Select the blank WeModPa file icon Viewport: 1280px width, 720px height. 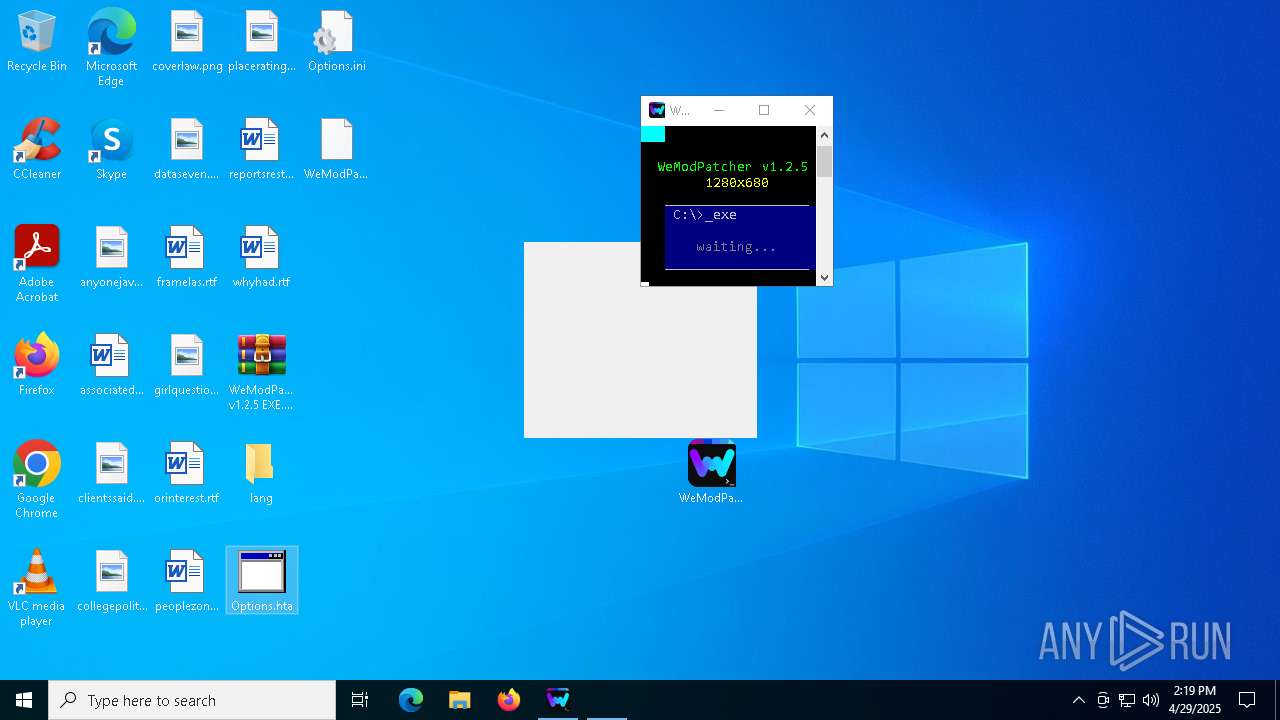336,149
